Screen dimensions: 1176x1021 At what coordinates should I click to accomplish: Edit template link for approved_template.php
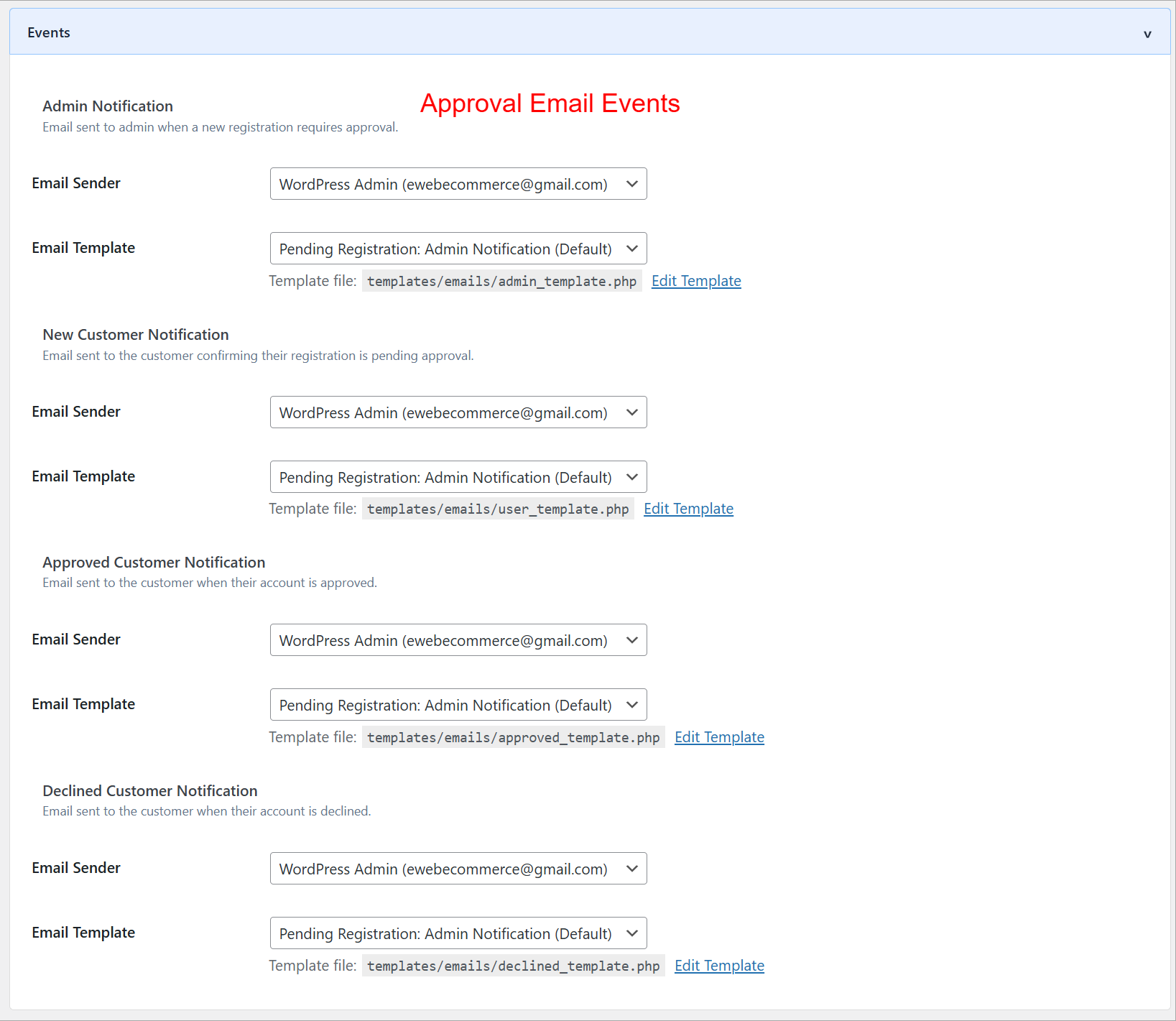pyautogui.click(x=719, y=737)
